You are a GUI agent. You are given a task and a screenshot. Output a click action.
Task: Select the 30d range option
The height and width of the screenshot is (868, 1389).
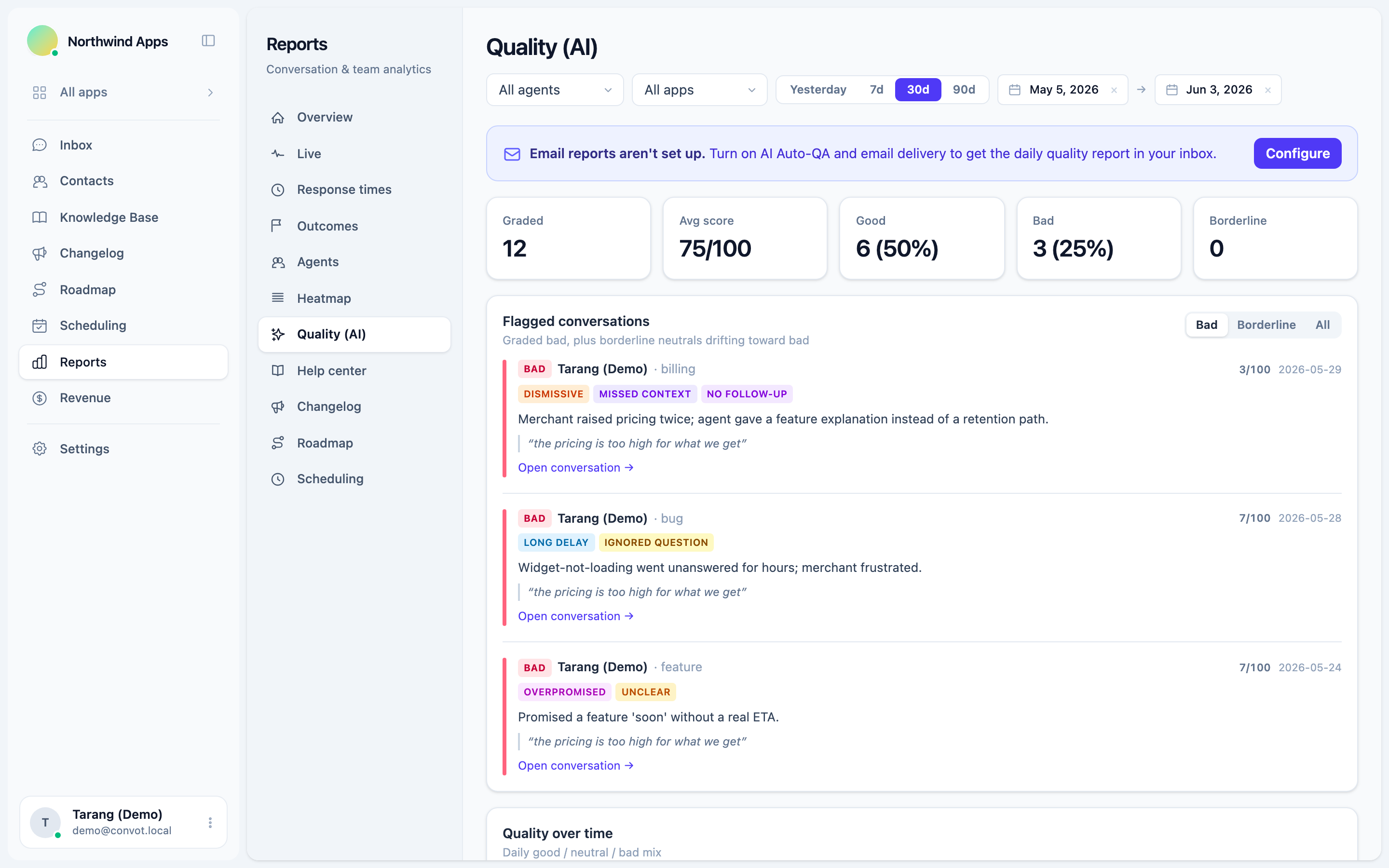pos(918,90)
